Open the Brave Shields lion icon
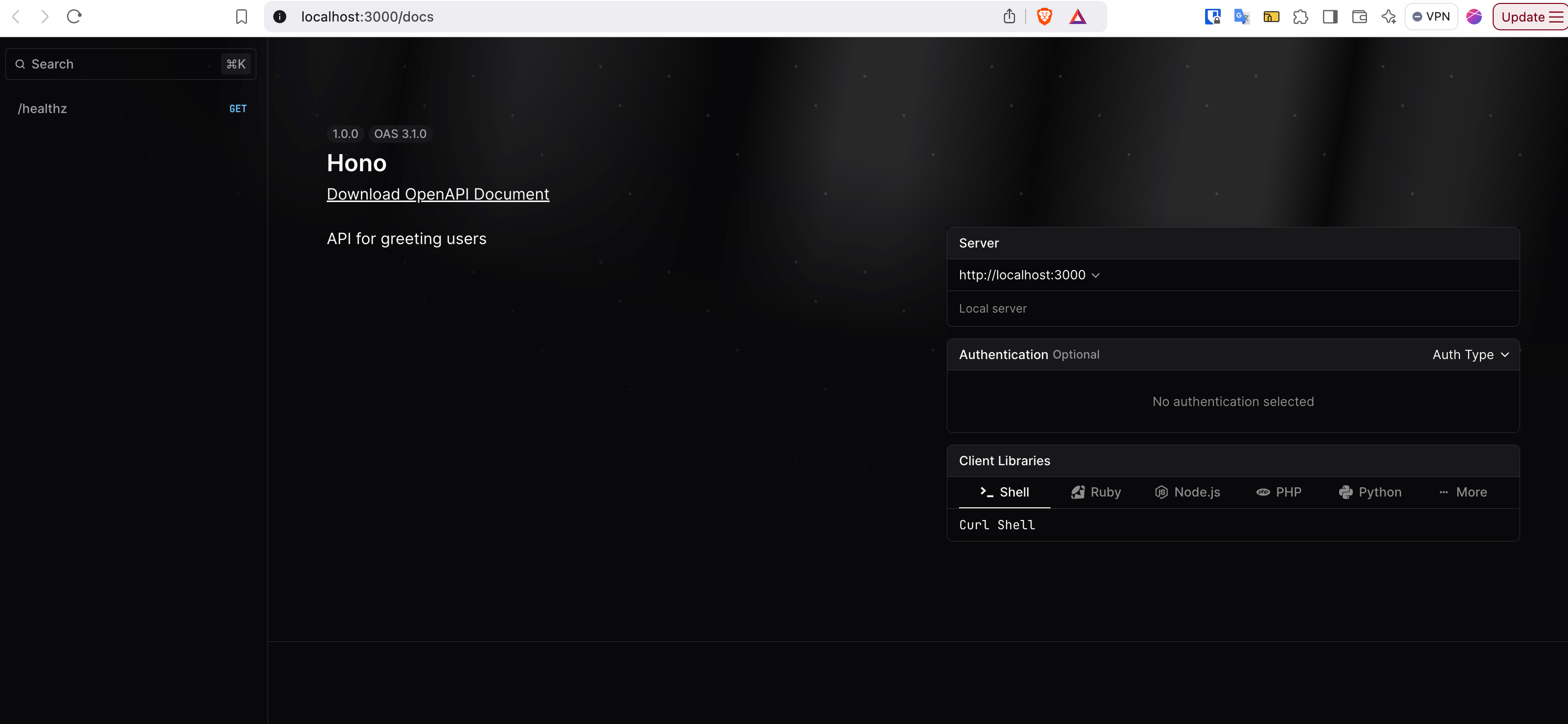 coord(1045,17)
